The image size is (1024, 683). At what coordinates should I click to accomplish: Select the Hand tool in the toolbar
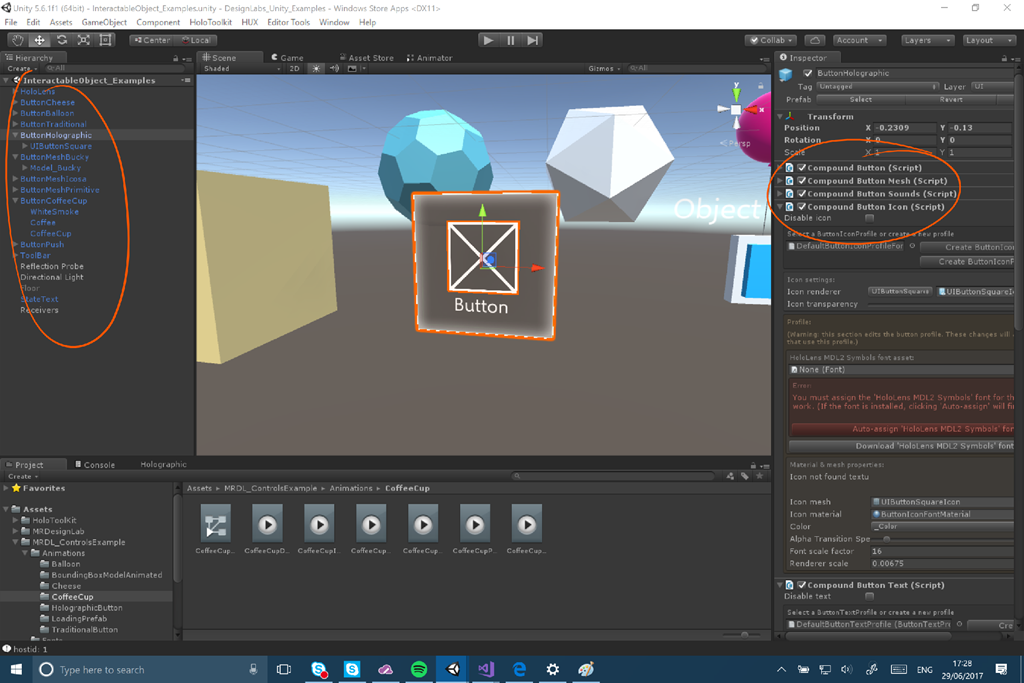pyautogui.click(x=18, y=40)
